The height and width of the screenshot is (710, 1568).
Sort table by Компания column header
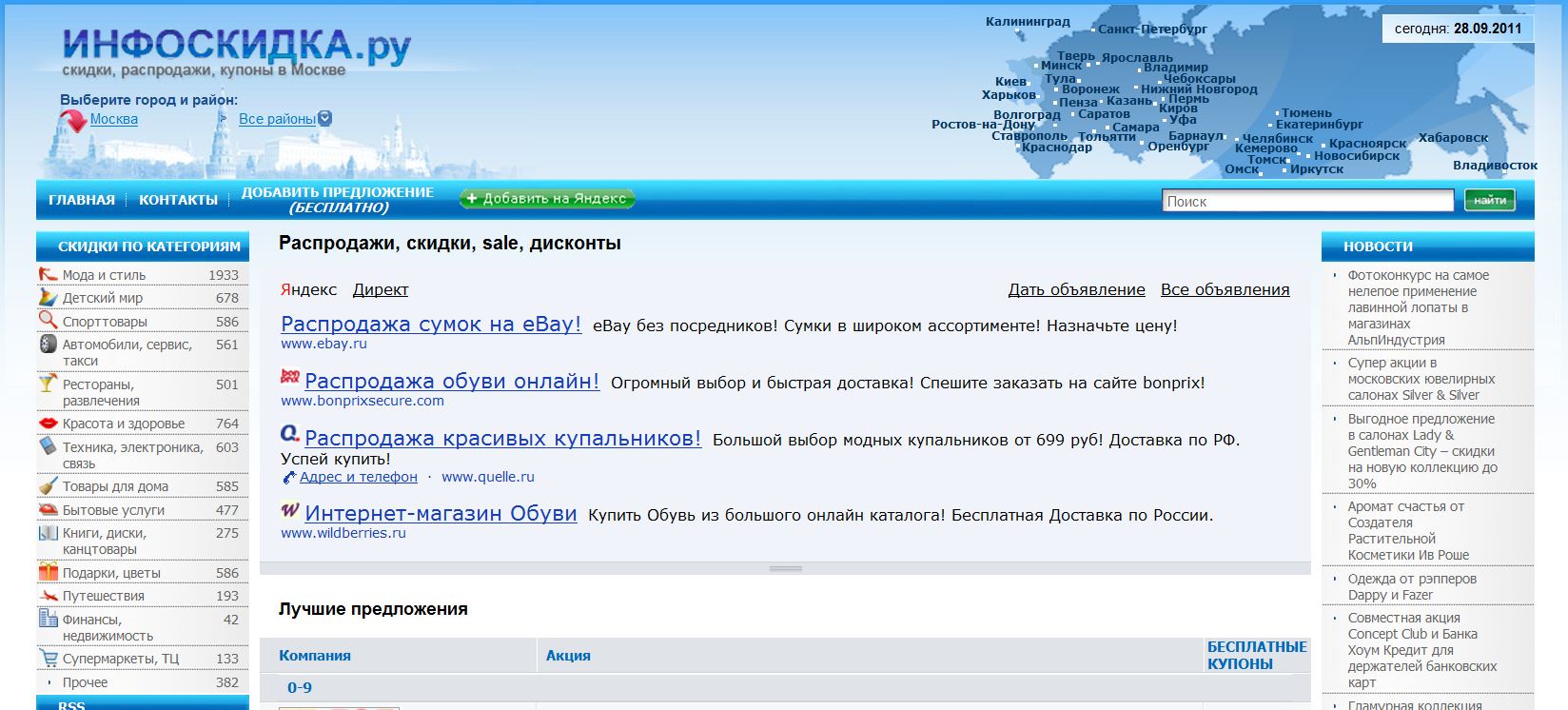pos(315,655)
